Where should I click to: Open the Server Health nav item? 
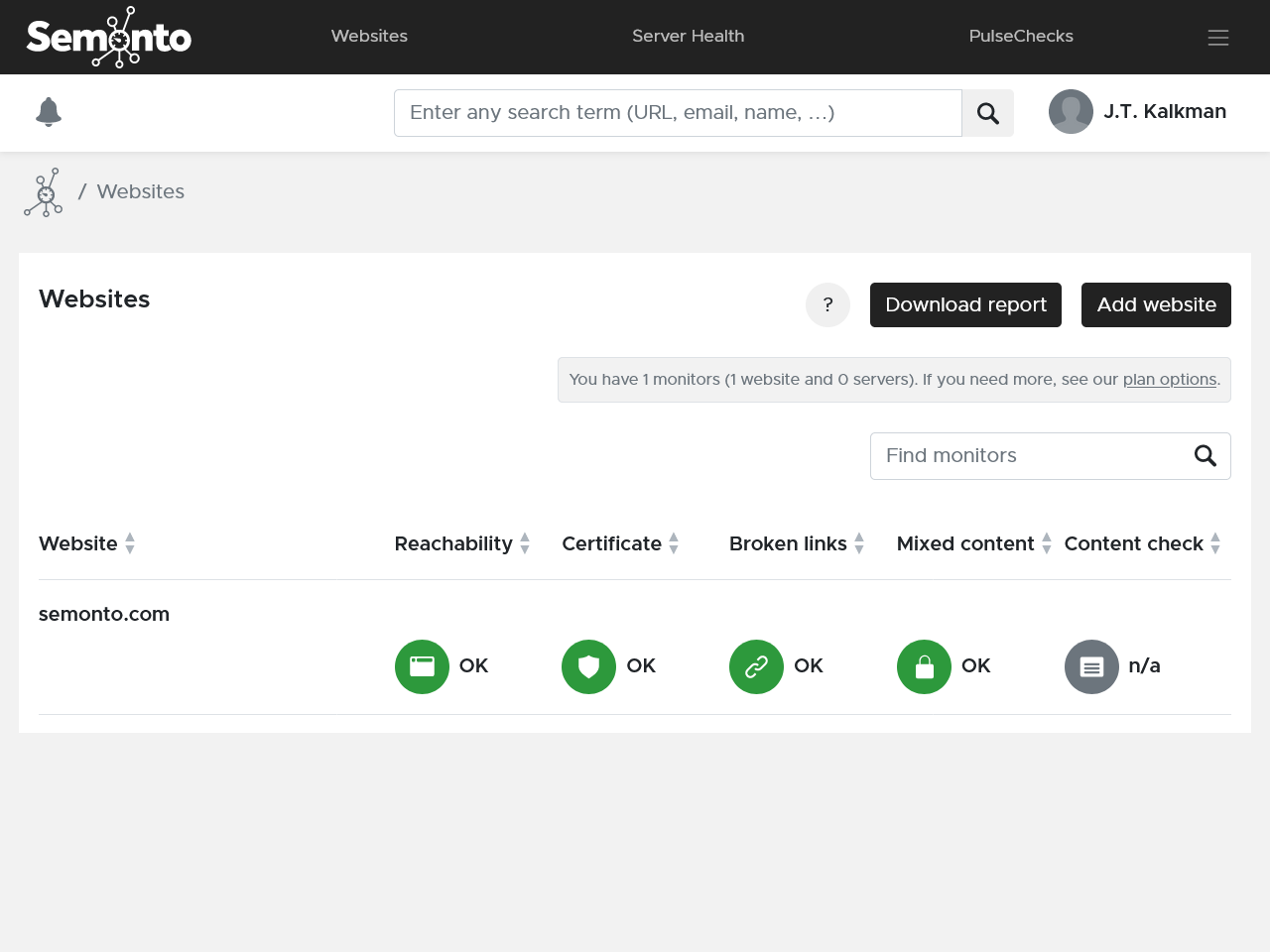(688, 36)
